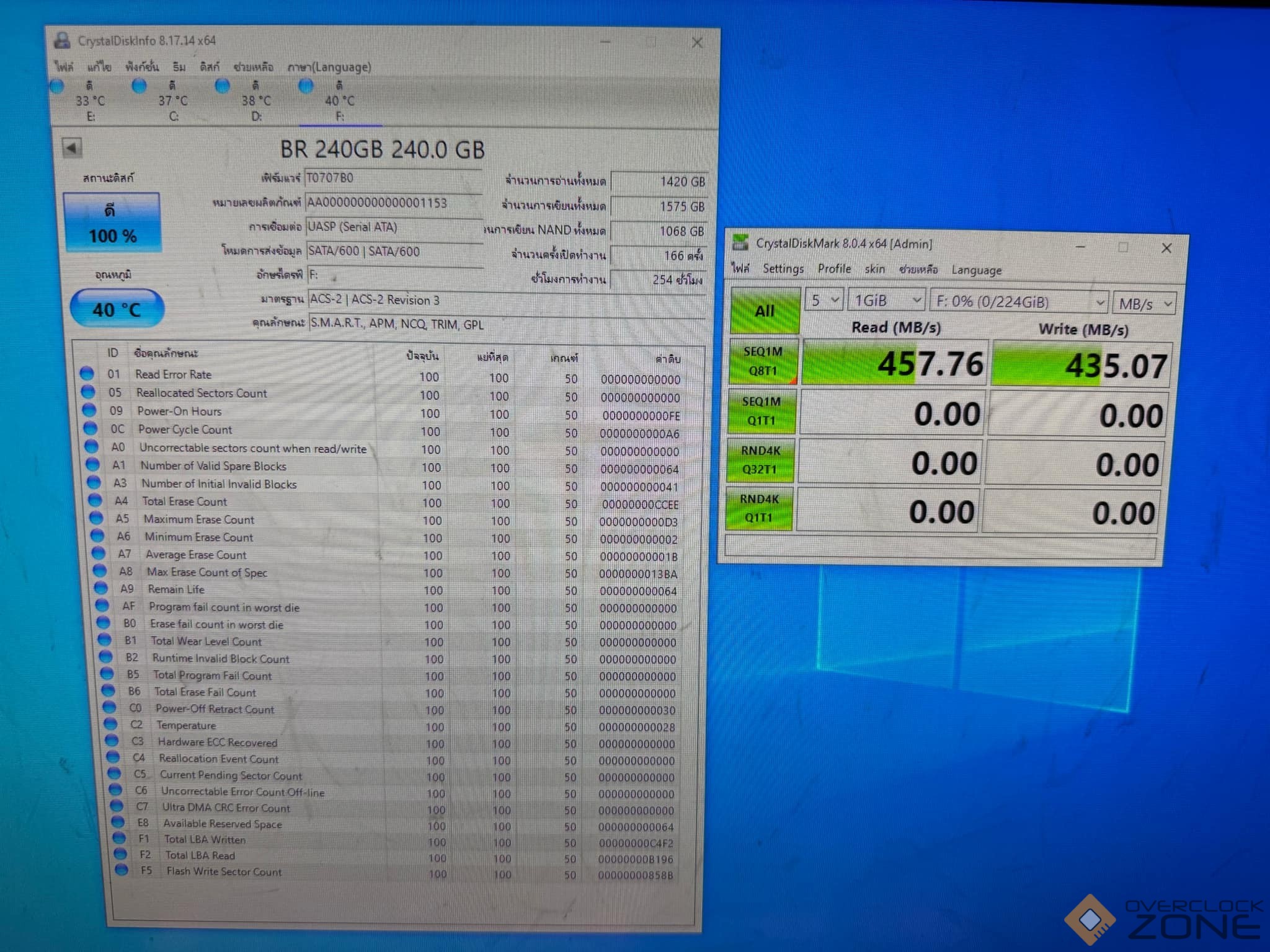
Task: Click status circle for Available Reserved Space
Action: [x=118, y=822]
